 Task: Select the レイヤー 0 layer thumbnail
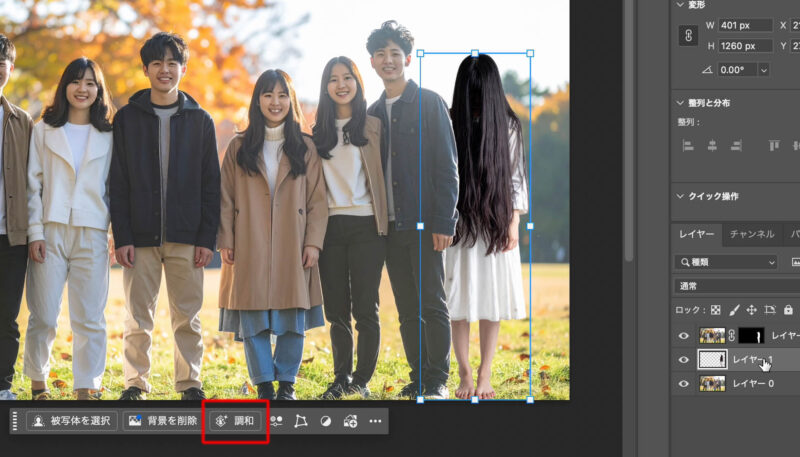pos(712,384)
